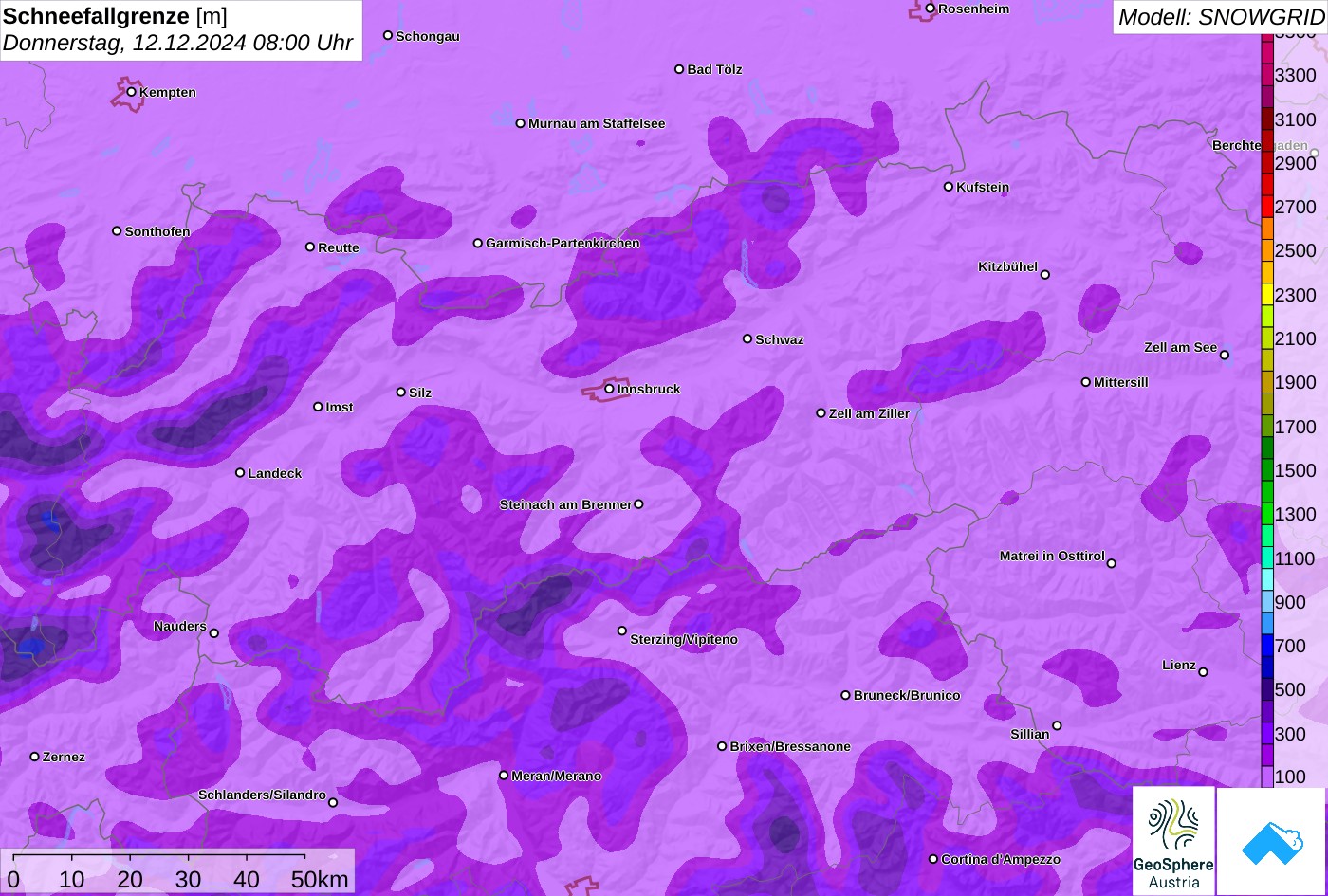The height and width of the screenshot is (896, 1328).
Task: Click the Matrei in Osttirol marker dot
Action: (1112, 563)
